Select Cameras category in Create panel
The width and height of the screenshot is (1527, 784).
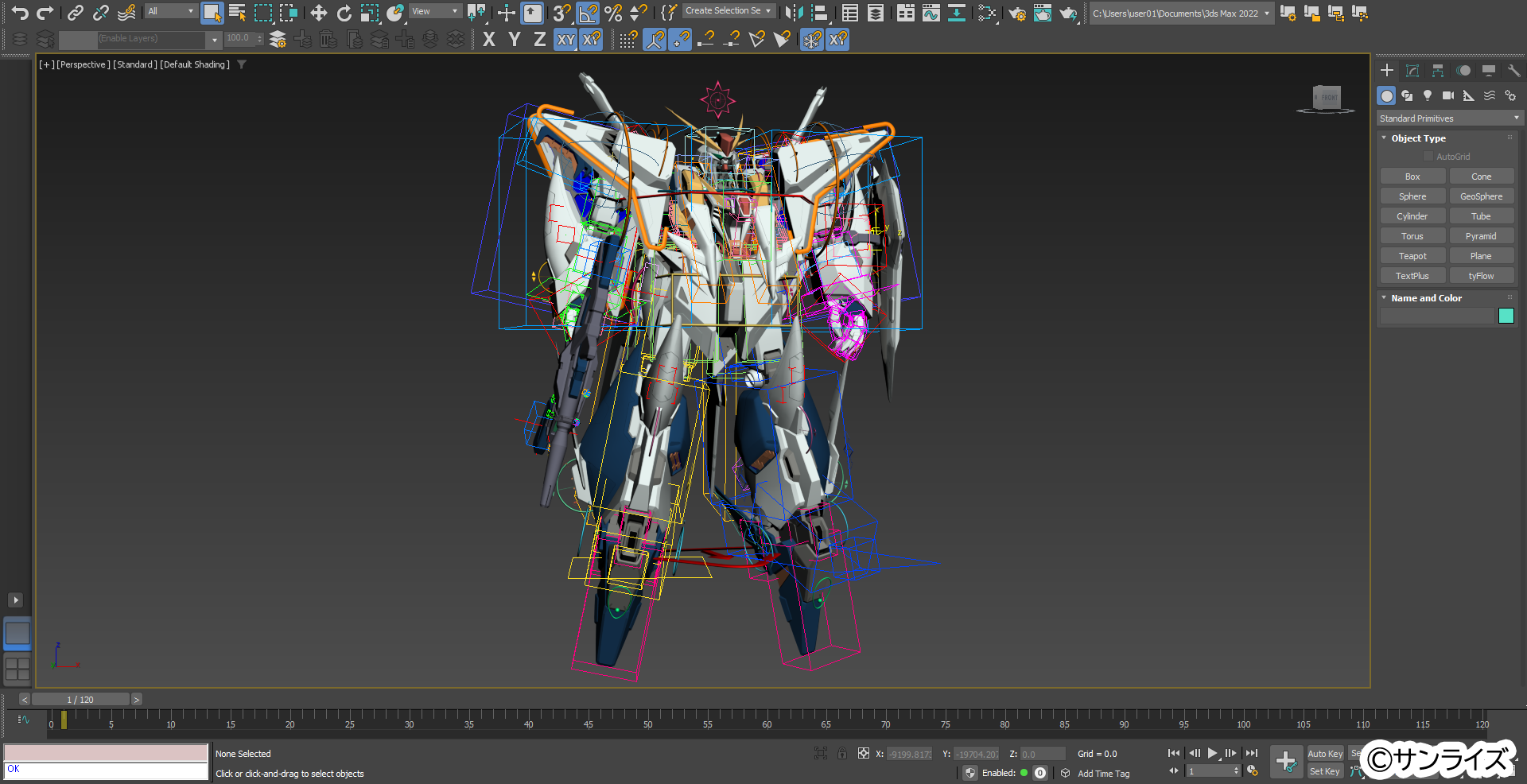1448,95
